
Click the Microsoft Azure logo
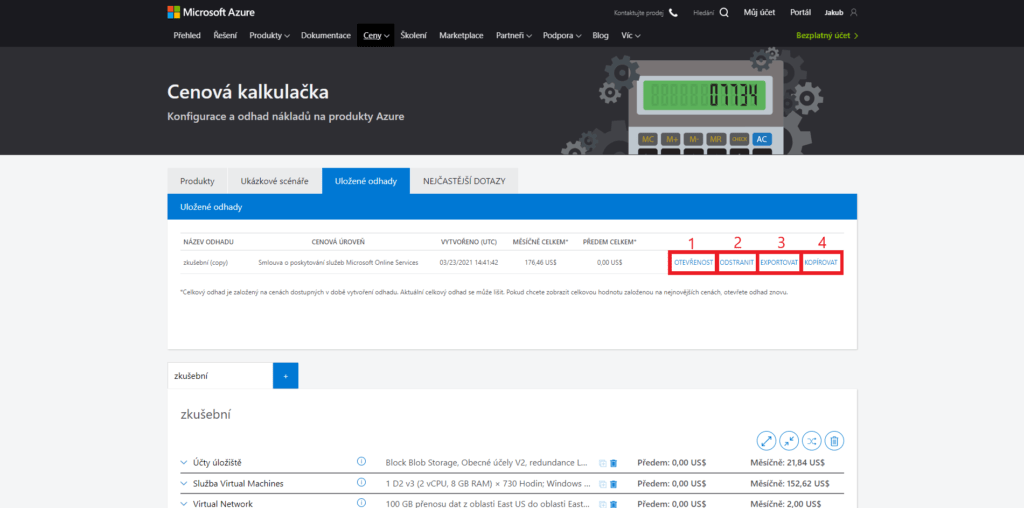pos(208,12)
